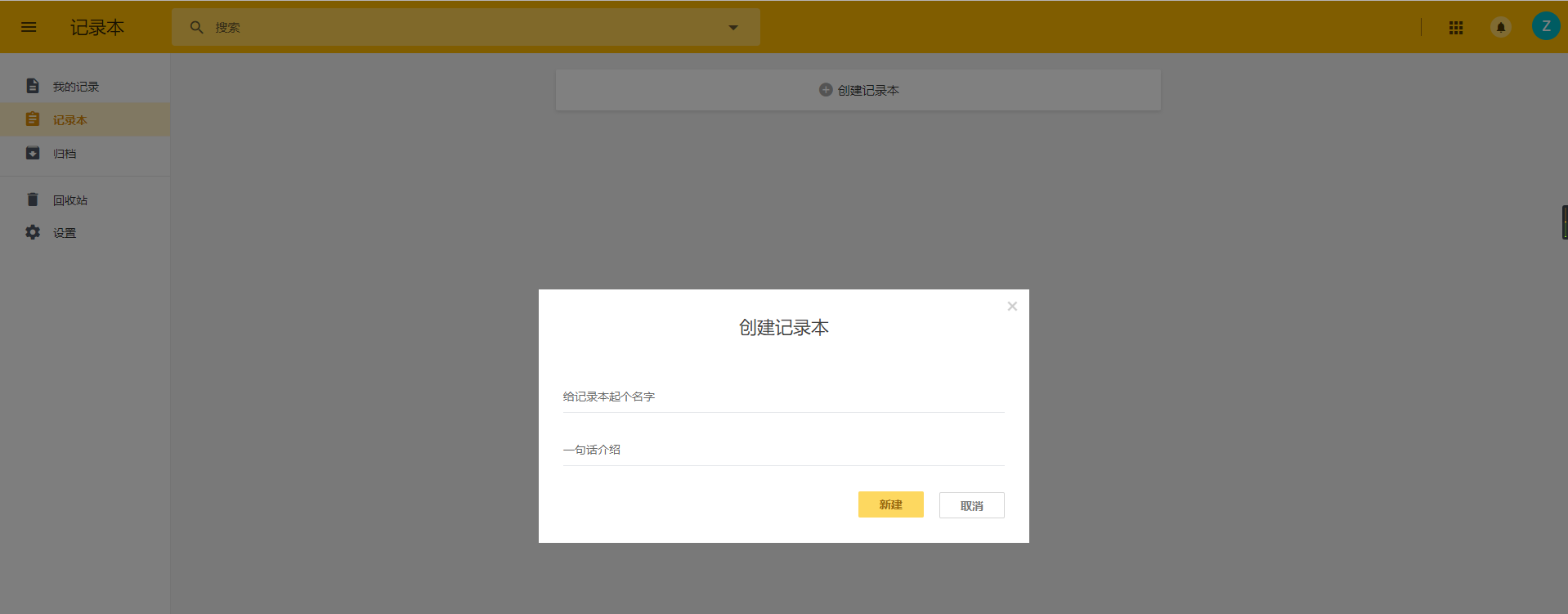Click the 设置 gear icon
This screenshot has height=614, width=1568.
(33, 232)
